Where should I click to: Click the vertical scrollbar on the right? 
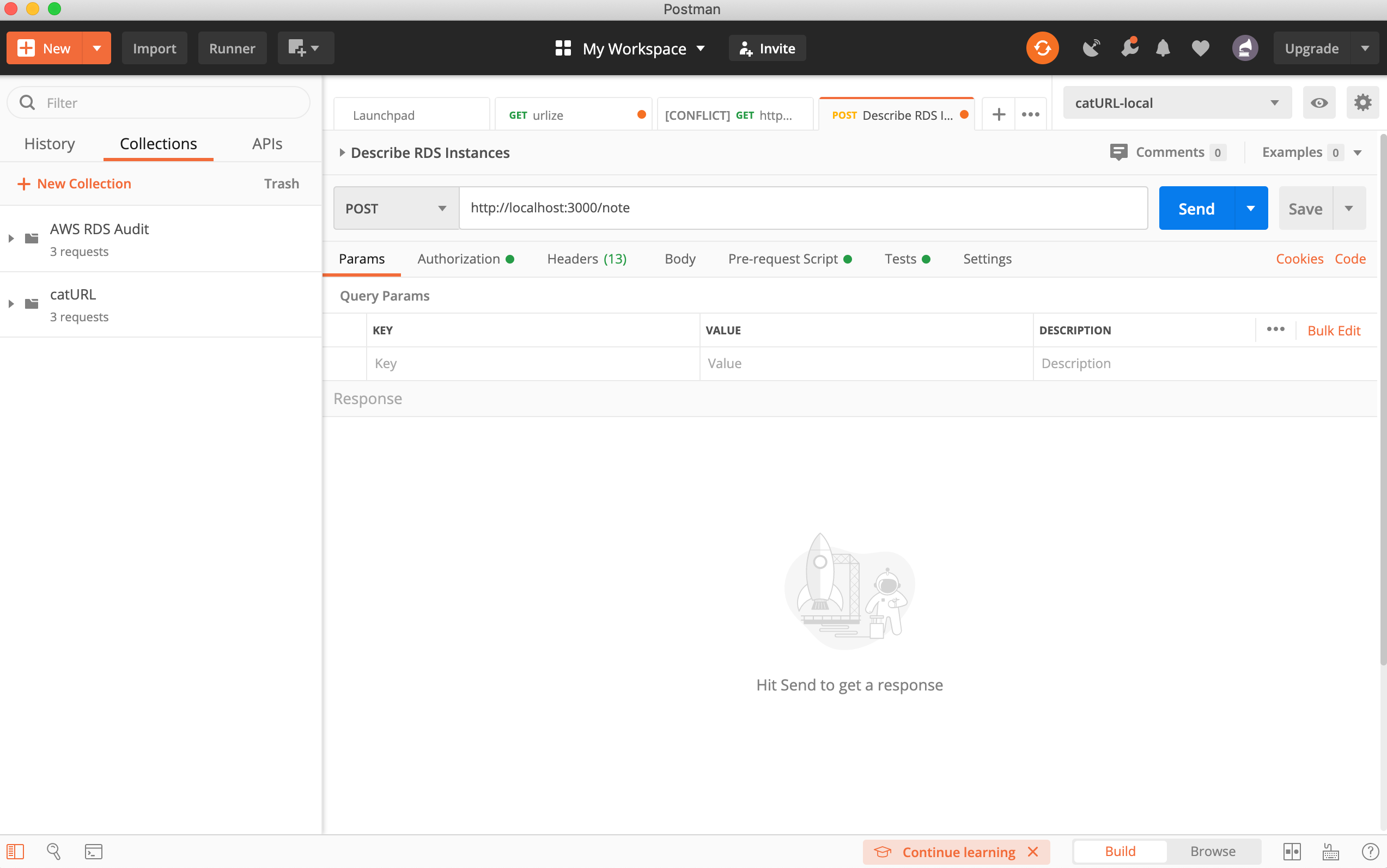click(x=1383, y=402)
